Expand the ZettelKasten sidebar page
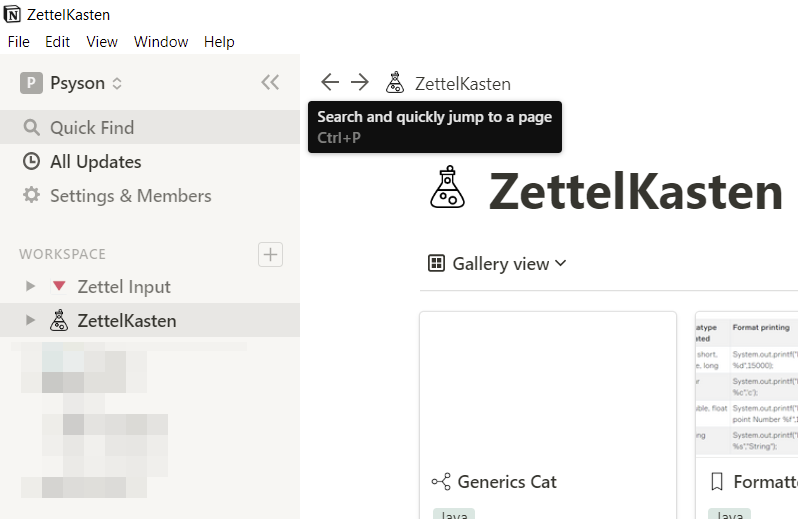The width and height of the screenshot is (798, 519). (31, 321)
